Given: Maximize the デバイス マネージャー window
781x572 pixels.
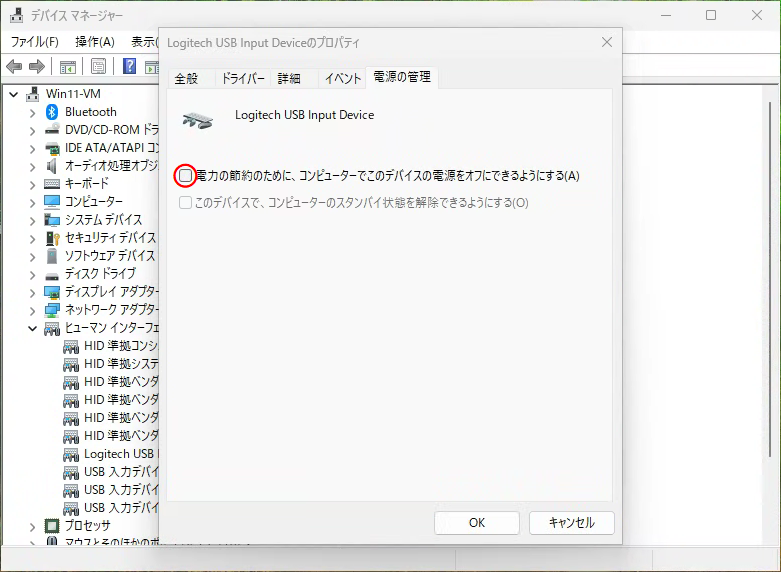Looking at the screenshot, I should (711, 15).
